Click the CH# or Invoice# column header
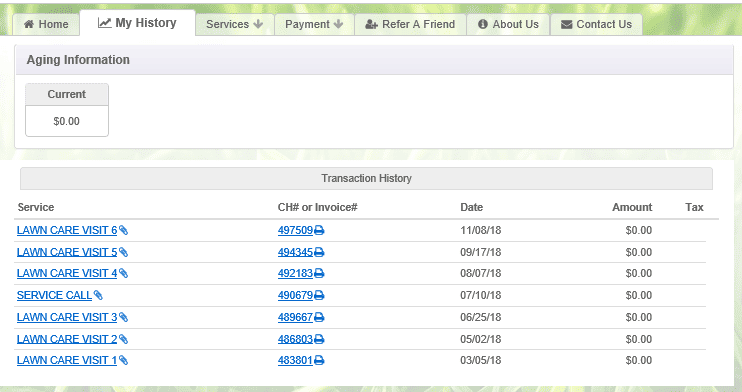 coord(318,207)
